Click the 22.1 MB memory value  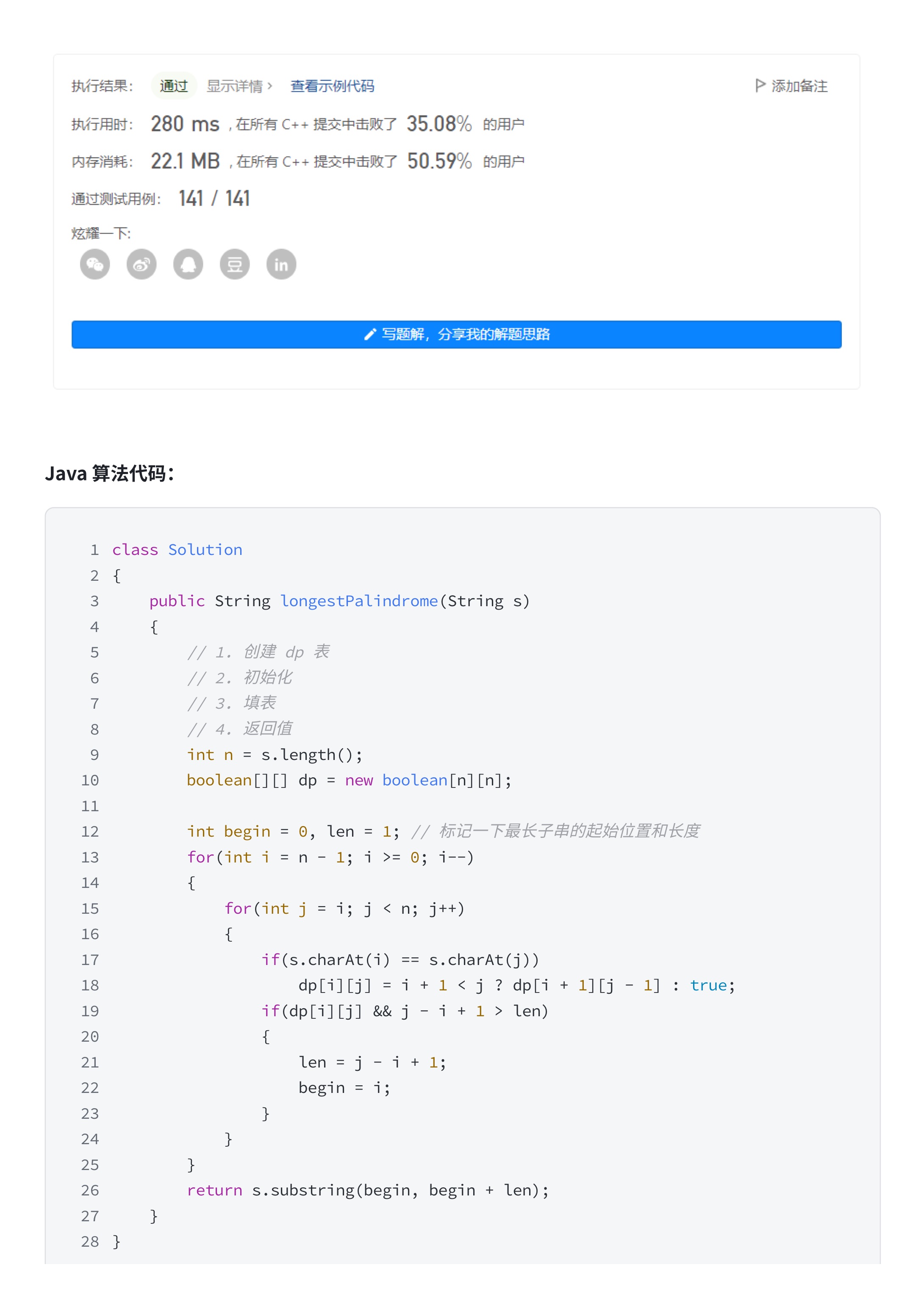point(185,161)
